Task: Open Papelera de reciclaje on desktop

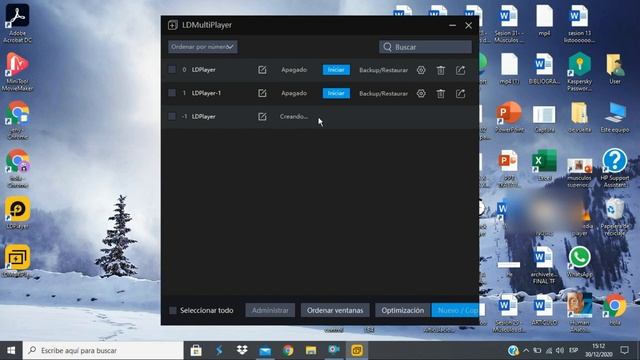Action: pos(615,216)
